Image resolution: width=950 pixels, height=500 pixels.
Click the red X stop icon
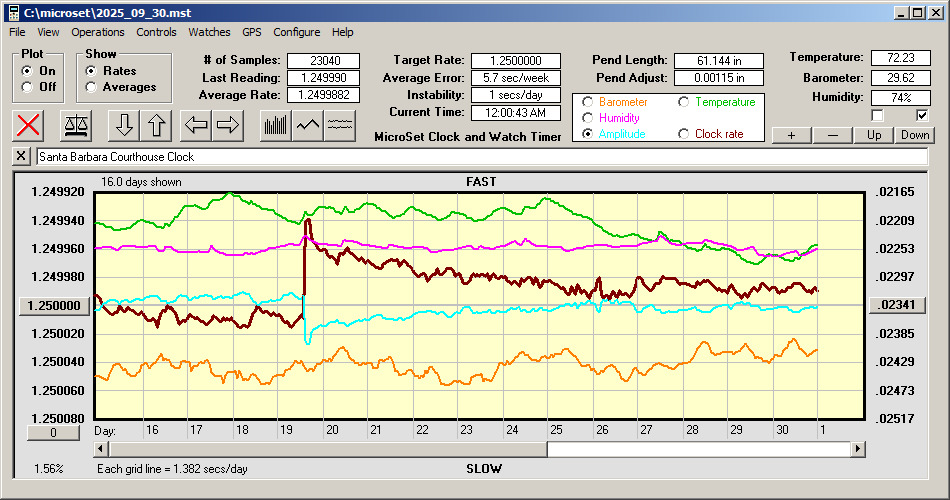(x=30, y=125)
